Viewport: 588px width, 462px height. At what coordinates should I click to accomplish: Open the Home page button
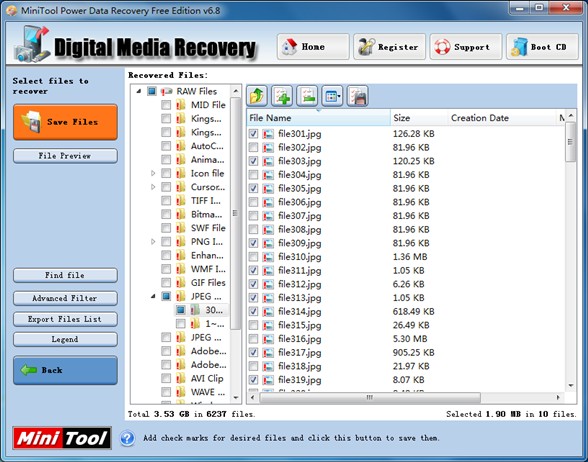tap(313, 47)
